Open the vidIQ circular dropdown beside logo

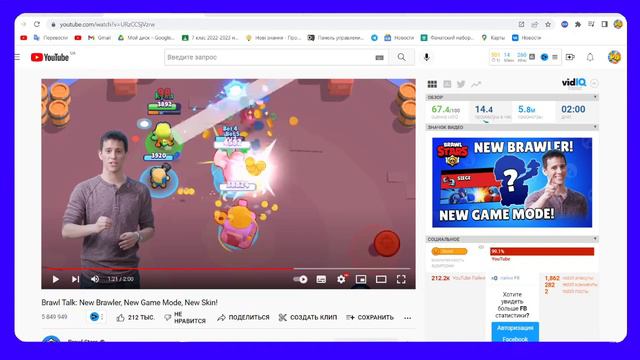tap(594, 83)
